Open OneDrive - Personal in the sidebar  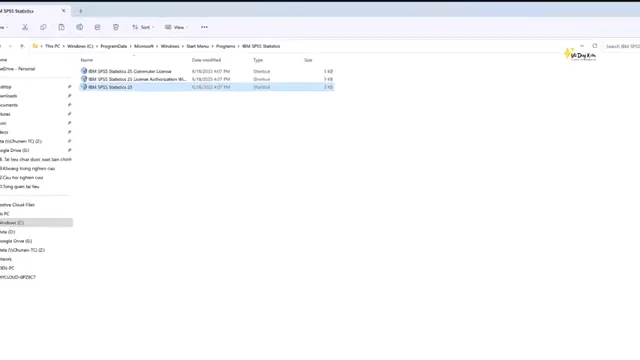pyautogui.click(x=18, y=69)
